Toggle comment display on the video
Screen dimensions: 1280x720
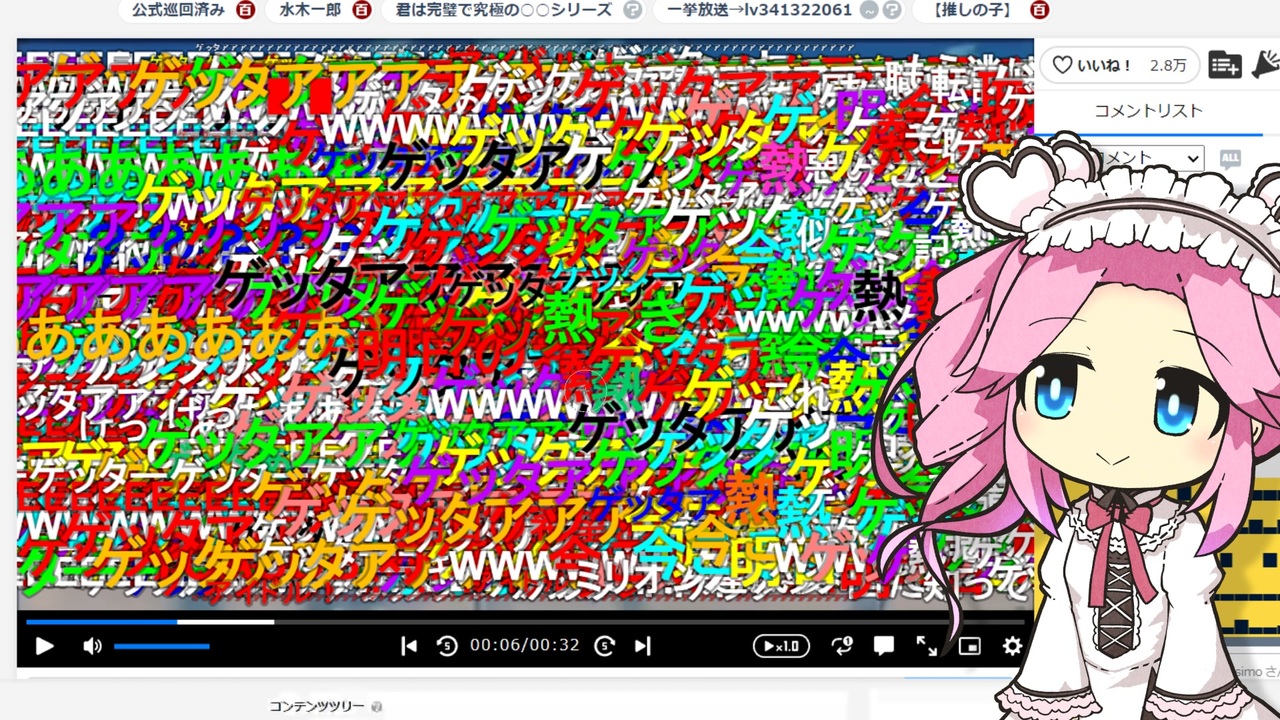(x=884, y=646)
